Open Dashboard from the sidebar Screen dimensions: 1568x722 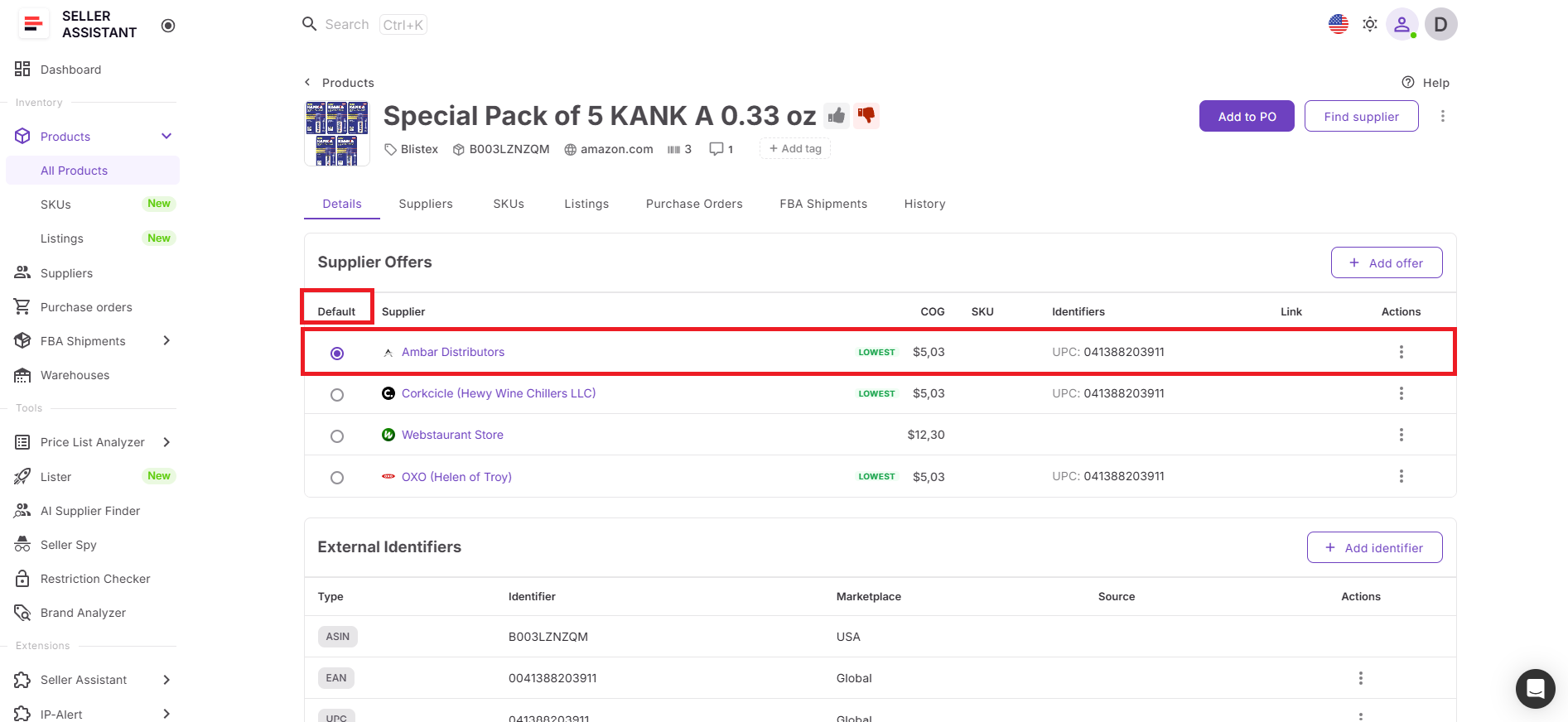(70, 70)
